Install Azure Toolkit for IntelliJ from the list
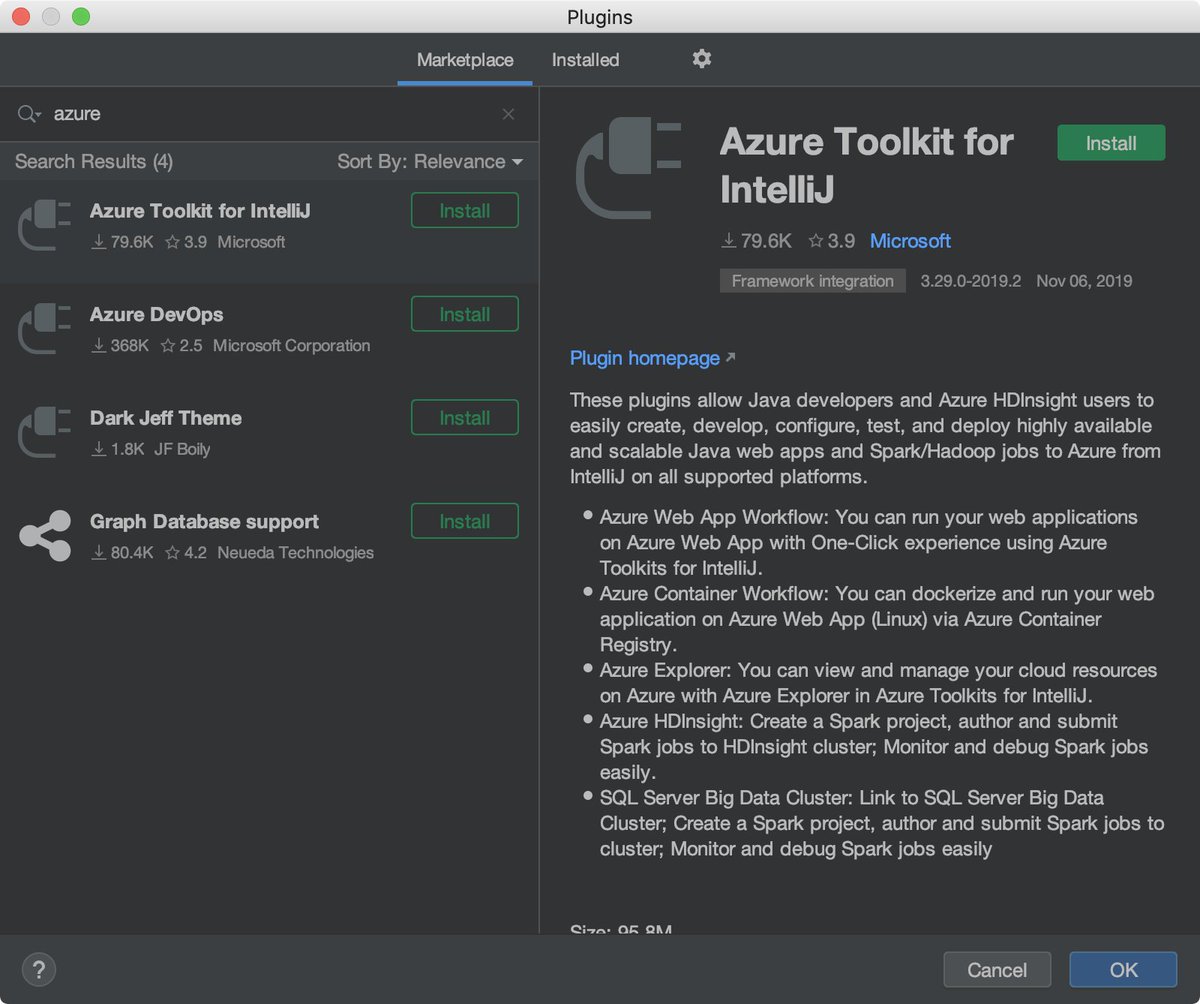Viewport: 1200px width, 1004px height. [465, 211]
